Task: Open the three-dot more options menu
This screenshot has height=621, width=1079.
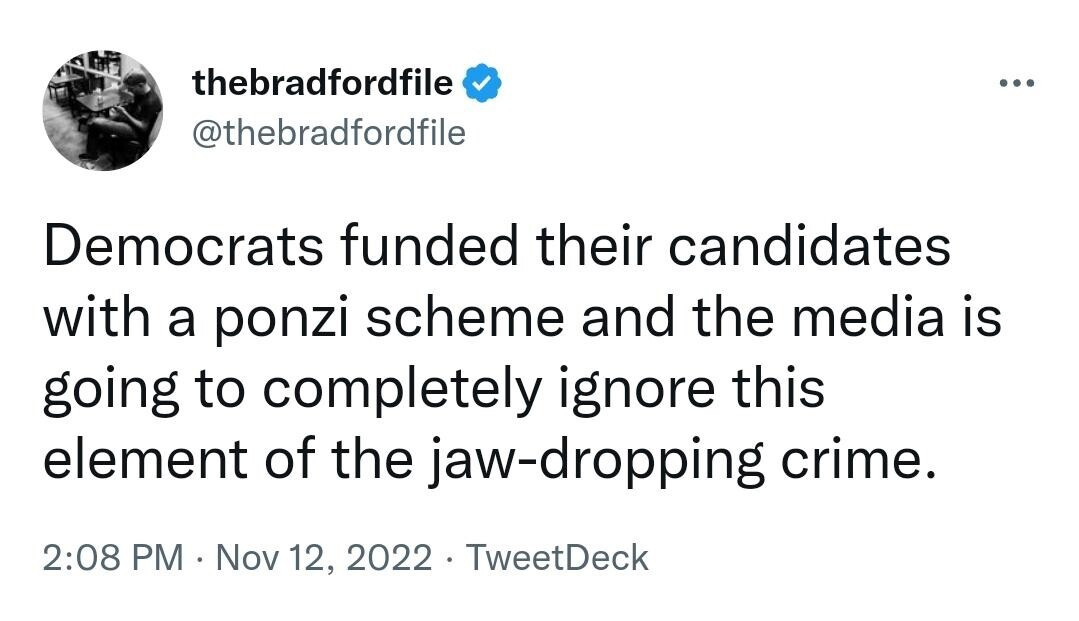Action: 1017,83
